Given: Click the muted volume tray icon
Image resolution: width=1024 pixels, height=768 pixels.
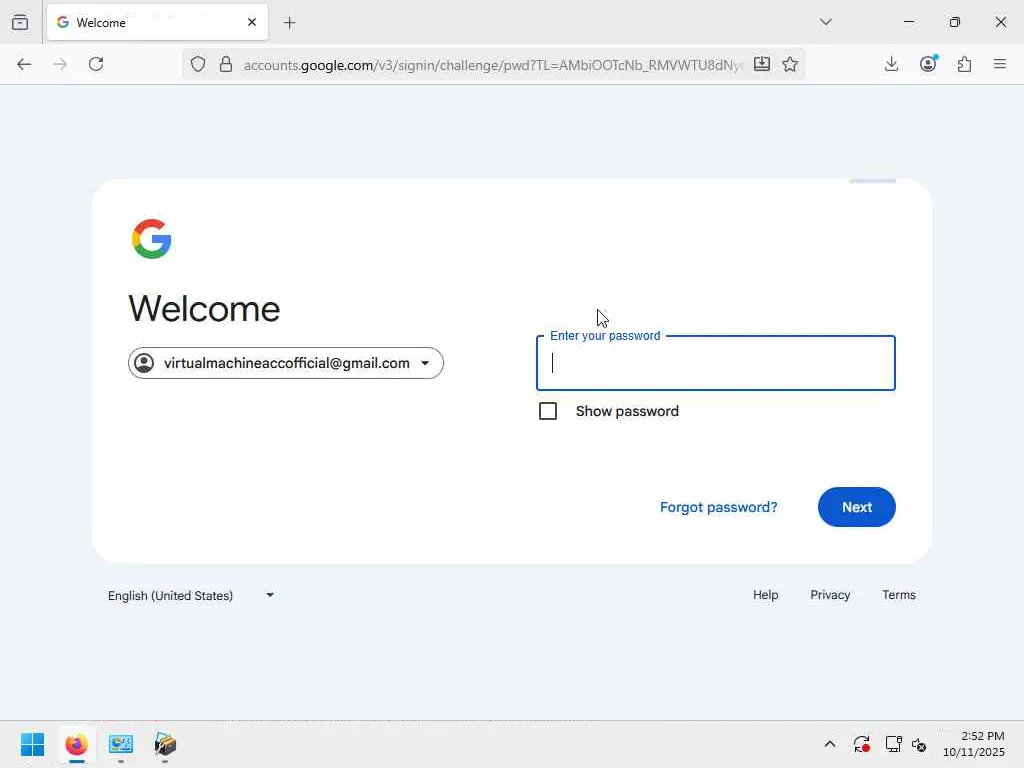Looking at the screenshot, I should pos(919,744).
